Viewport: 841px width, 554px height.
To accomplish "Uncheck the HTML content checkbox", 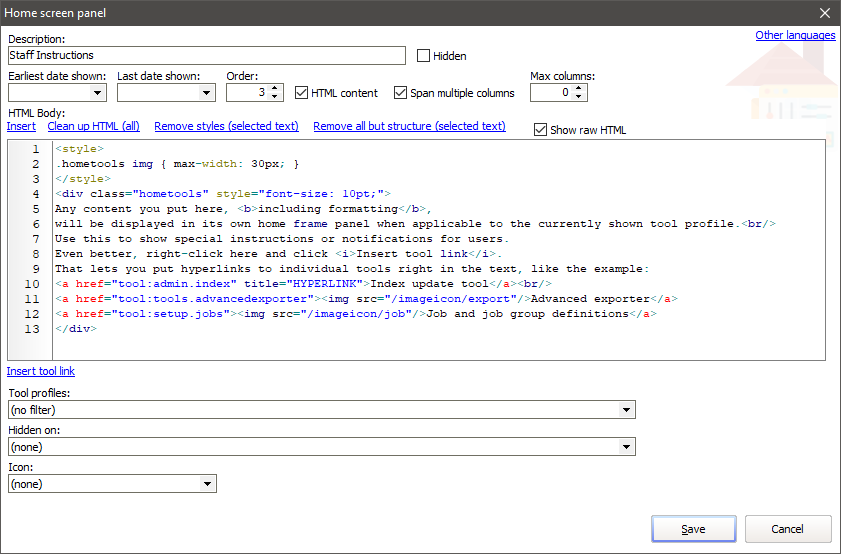I will point(301,93).
